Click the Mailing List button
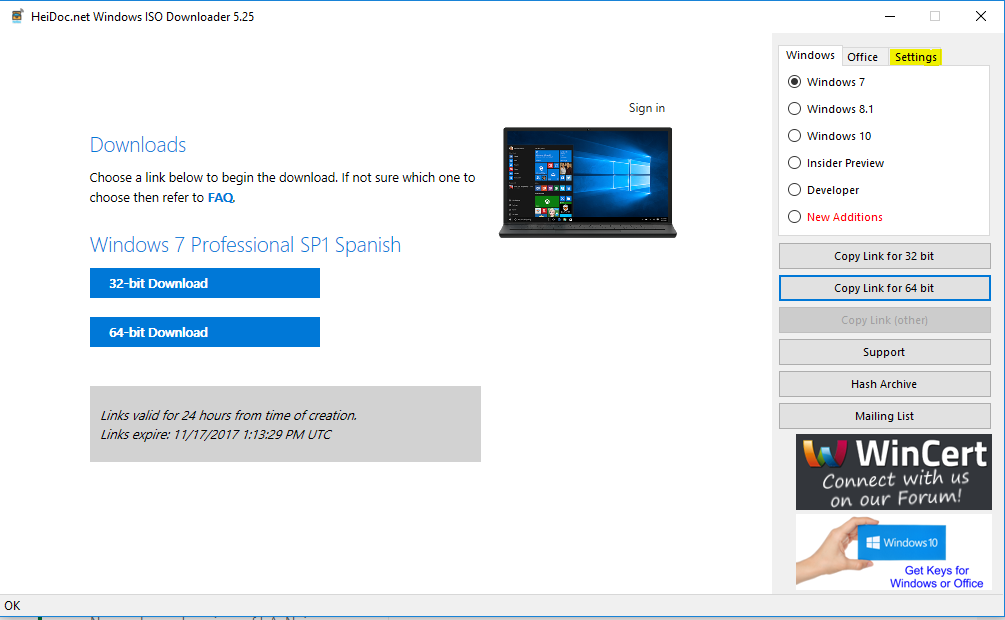 [885, 416]
